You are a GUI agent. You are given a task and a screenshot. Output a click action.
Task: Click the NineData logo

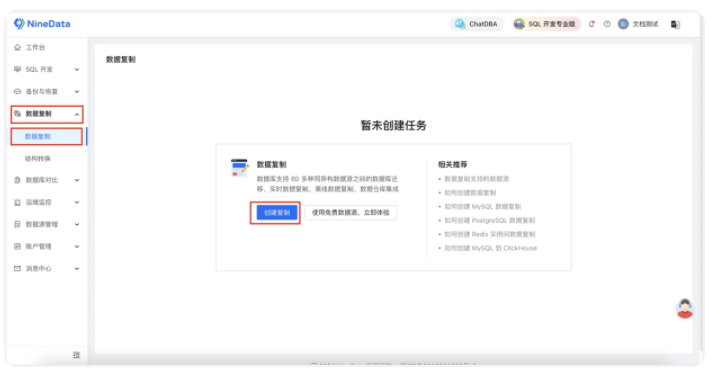coord(42,24)
